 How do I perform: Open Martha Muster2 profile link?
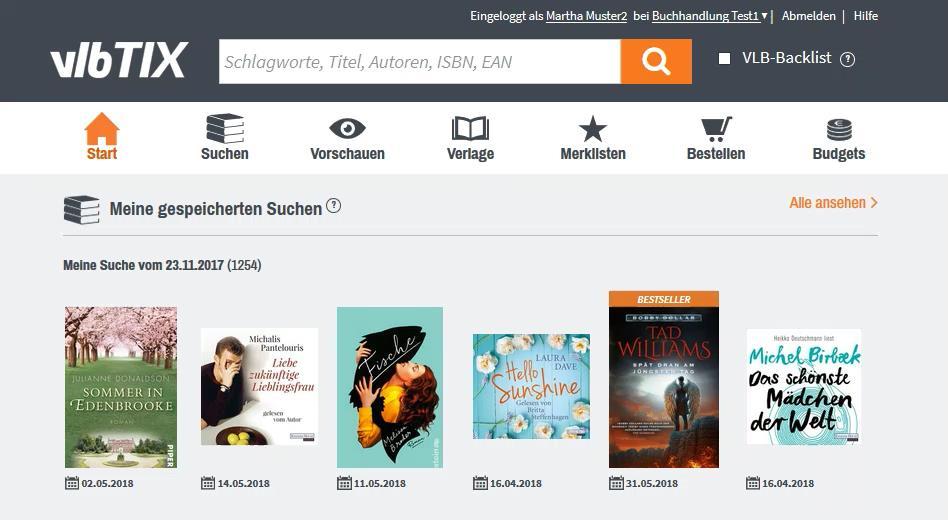point(586,16)
